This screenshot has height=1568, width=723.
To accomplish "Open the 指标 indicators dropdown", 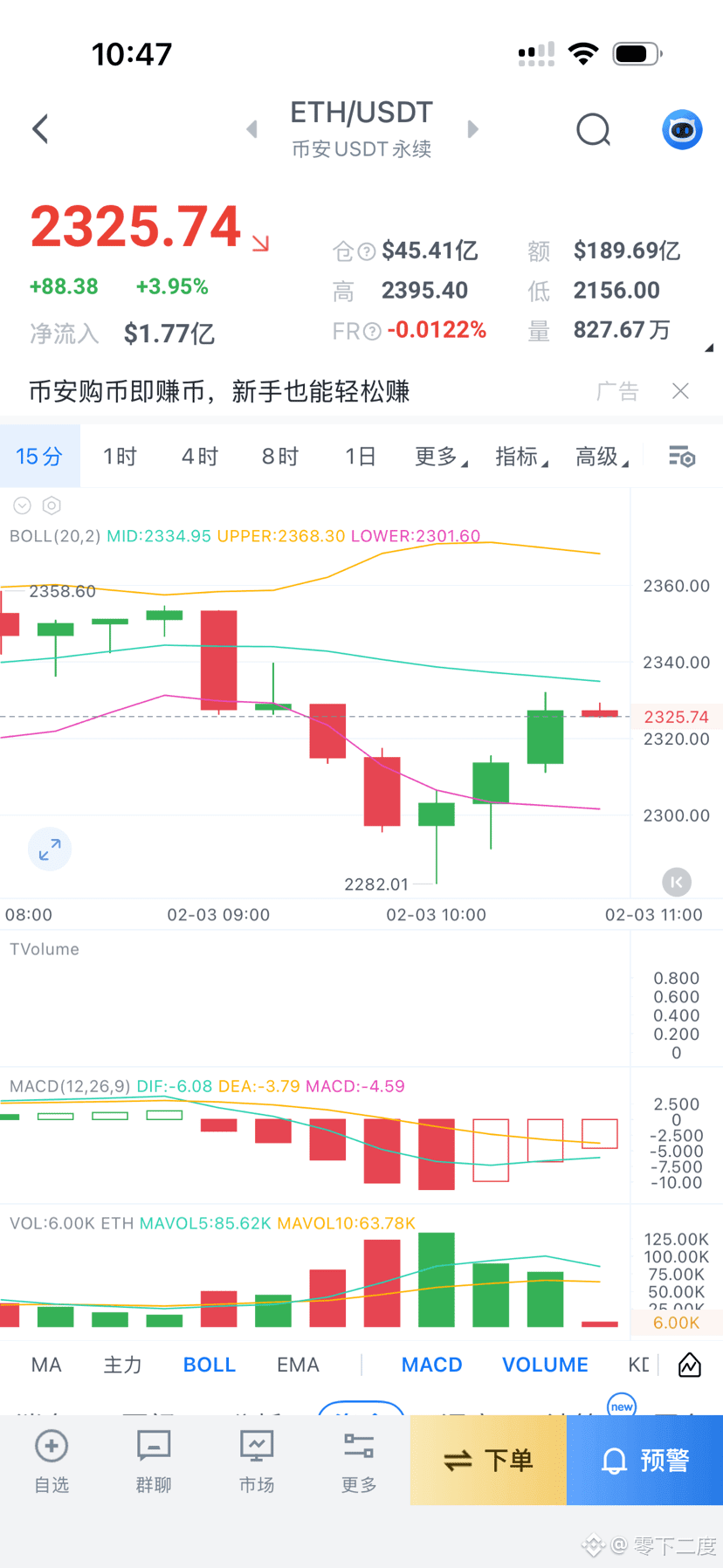I will click(521, 457).
